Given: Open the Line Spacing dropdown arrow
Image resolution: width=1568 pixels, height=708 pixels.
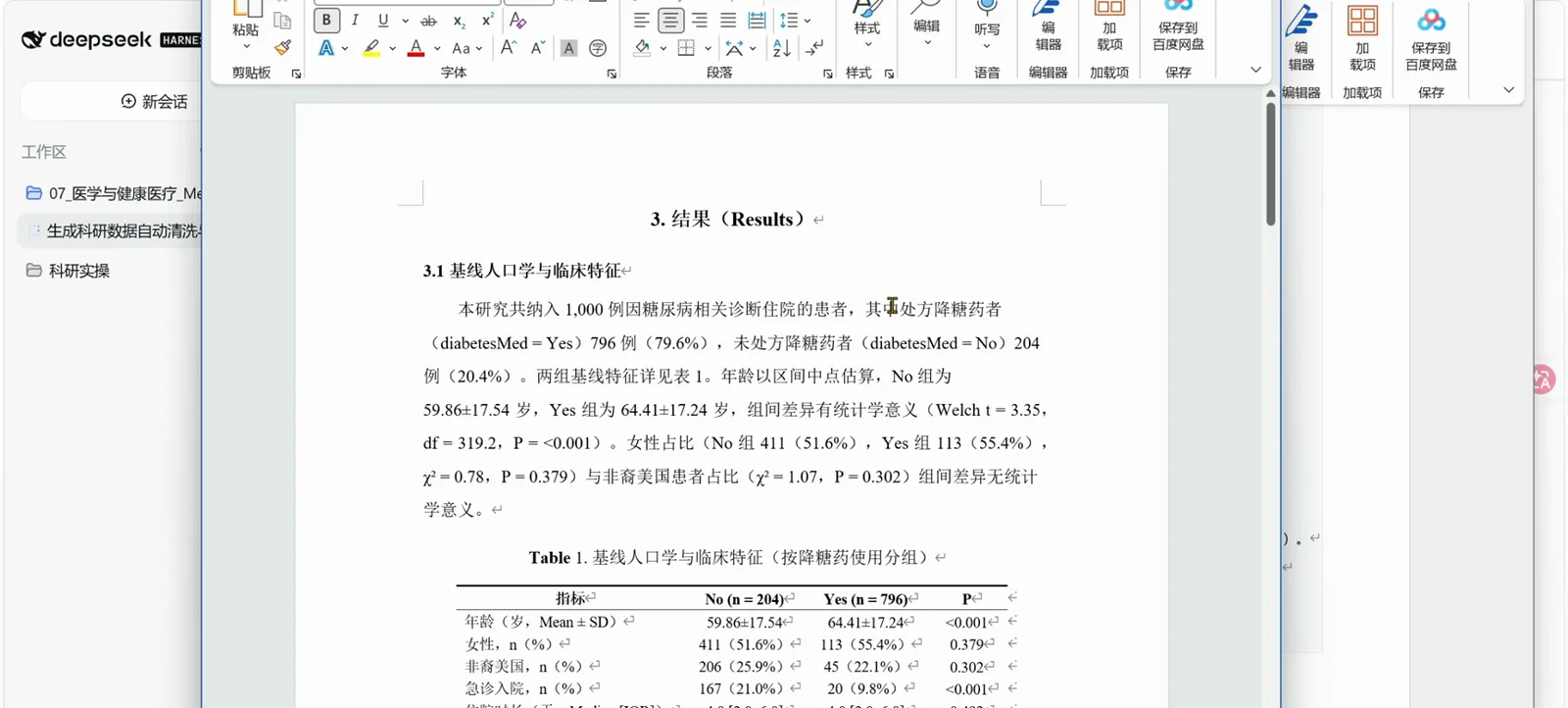Looking at the screenshot, I should [808, 21].
